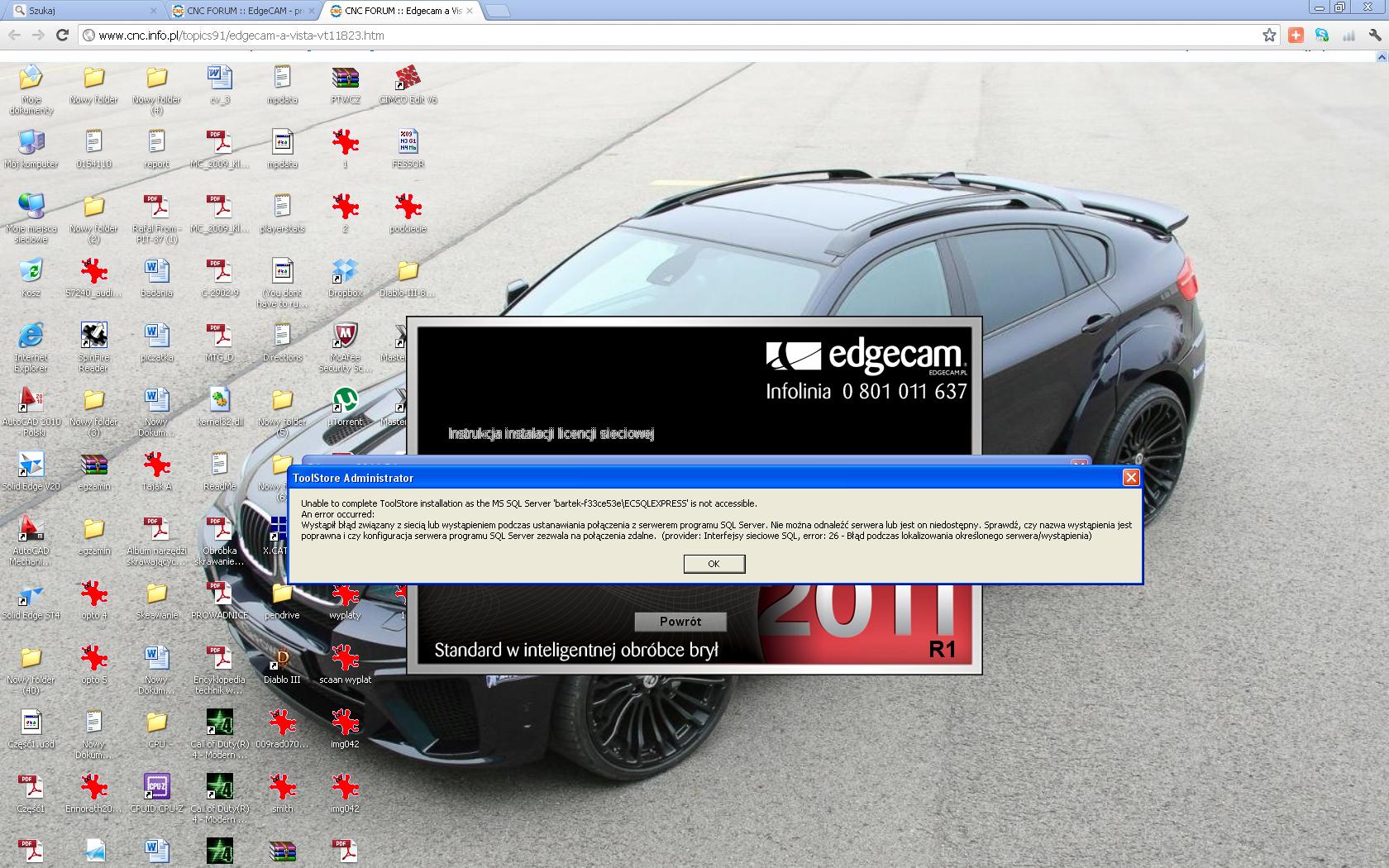The height and width of the screenshot is (868, 1389).
Task: Open the Kosz recycle bin icon
Action: 31,279
